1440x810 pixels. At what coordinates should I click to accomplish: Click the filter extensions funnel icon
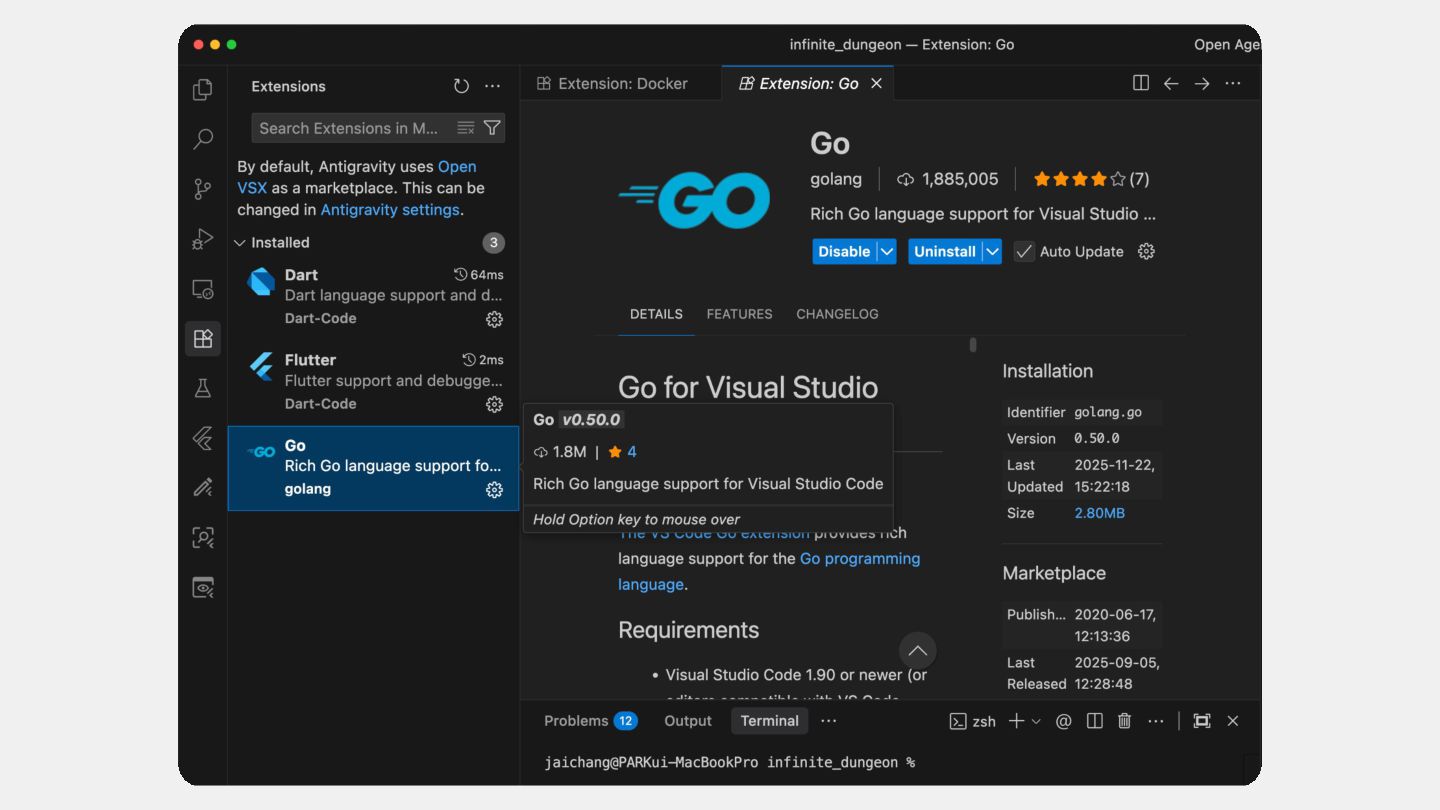pos(492,128)
